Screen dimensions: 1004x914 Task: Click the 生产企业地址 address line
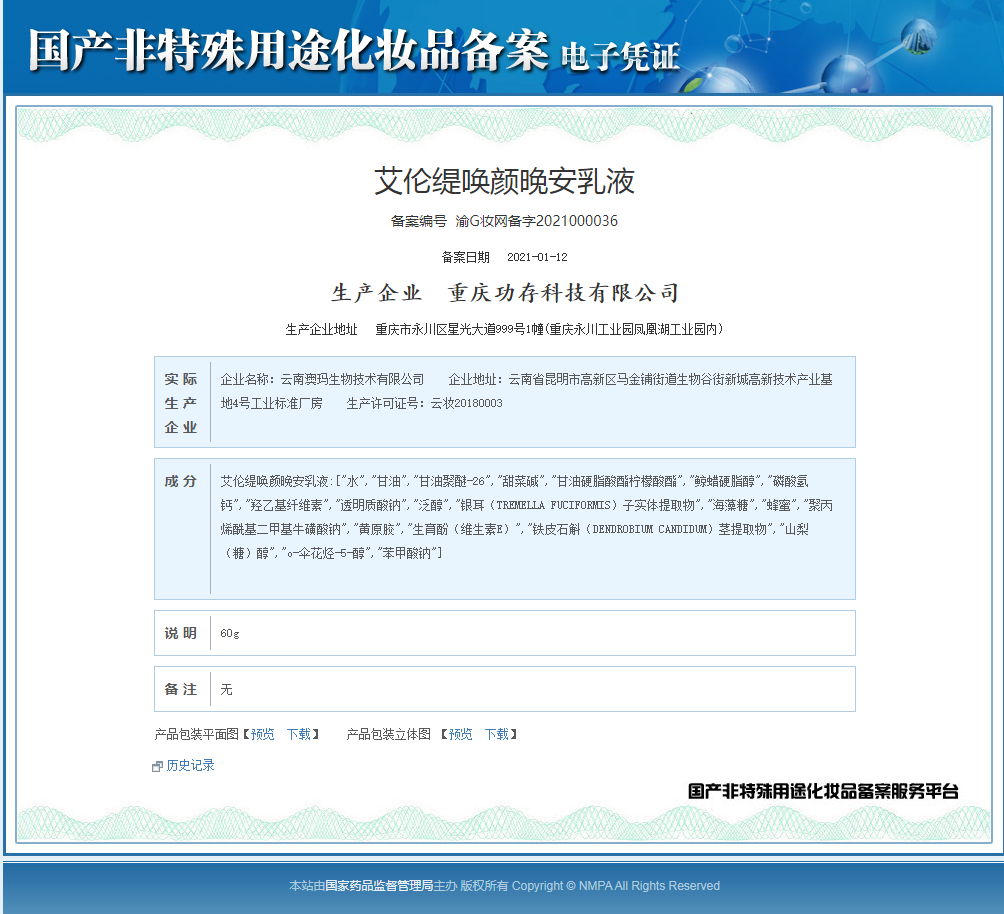[504, 329]
